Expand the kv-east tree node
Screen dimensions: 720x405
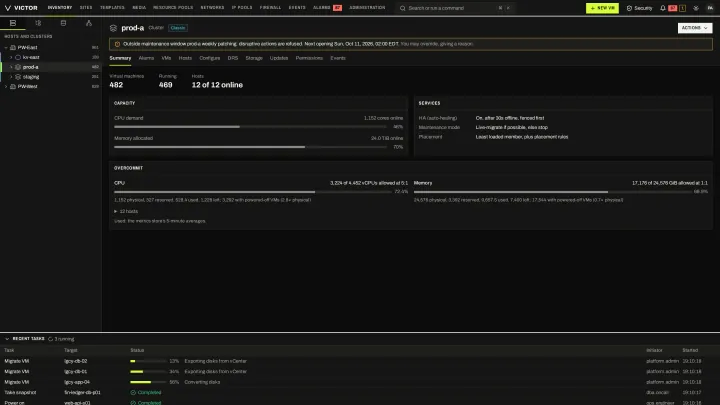point(11,57)
